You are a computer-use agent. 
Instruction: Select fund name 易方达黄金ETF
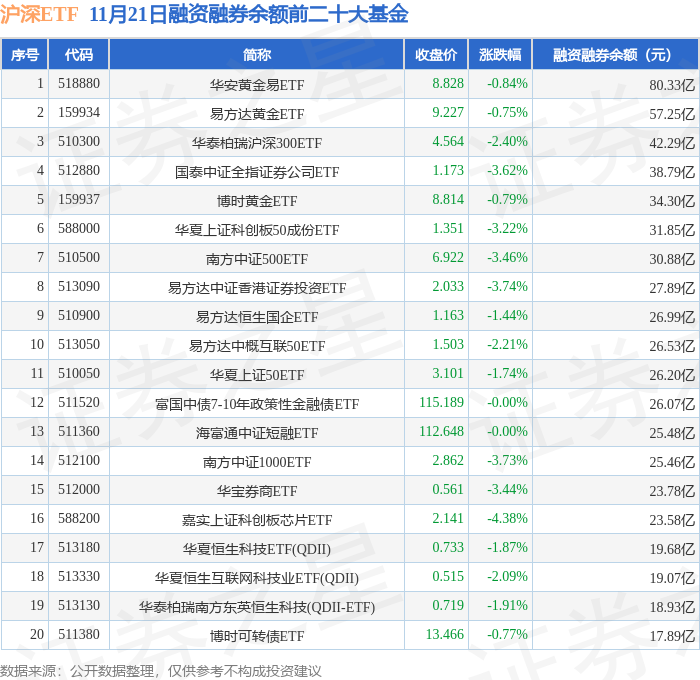tap(257, 114)
